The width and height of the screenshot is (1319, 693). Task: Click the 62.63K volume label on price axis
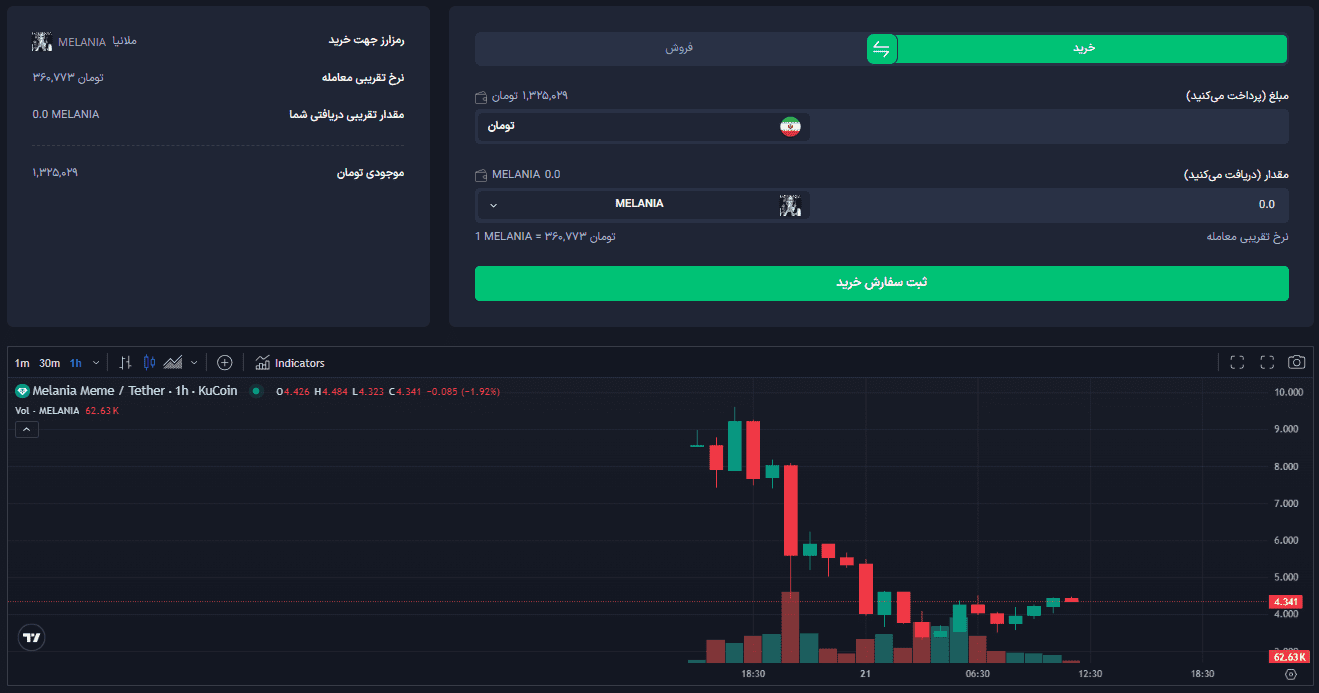1288,657
